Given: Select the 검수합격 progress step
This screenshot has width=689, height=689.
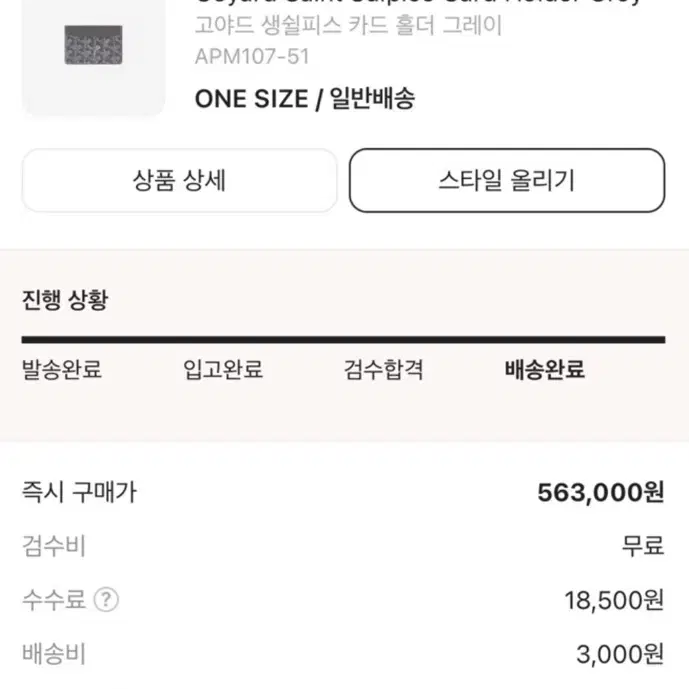Looking at the screenshot, I should point(384,370).
